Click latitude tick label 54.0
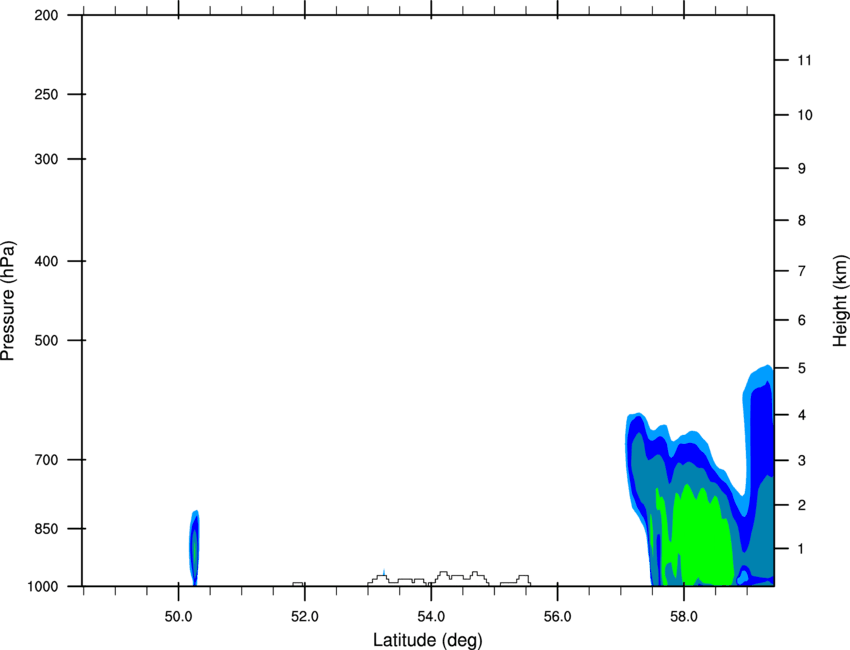This screenshot has width=850, height=650. 431,616
